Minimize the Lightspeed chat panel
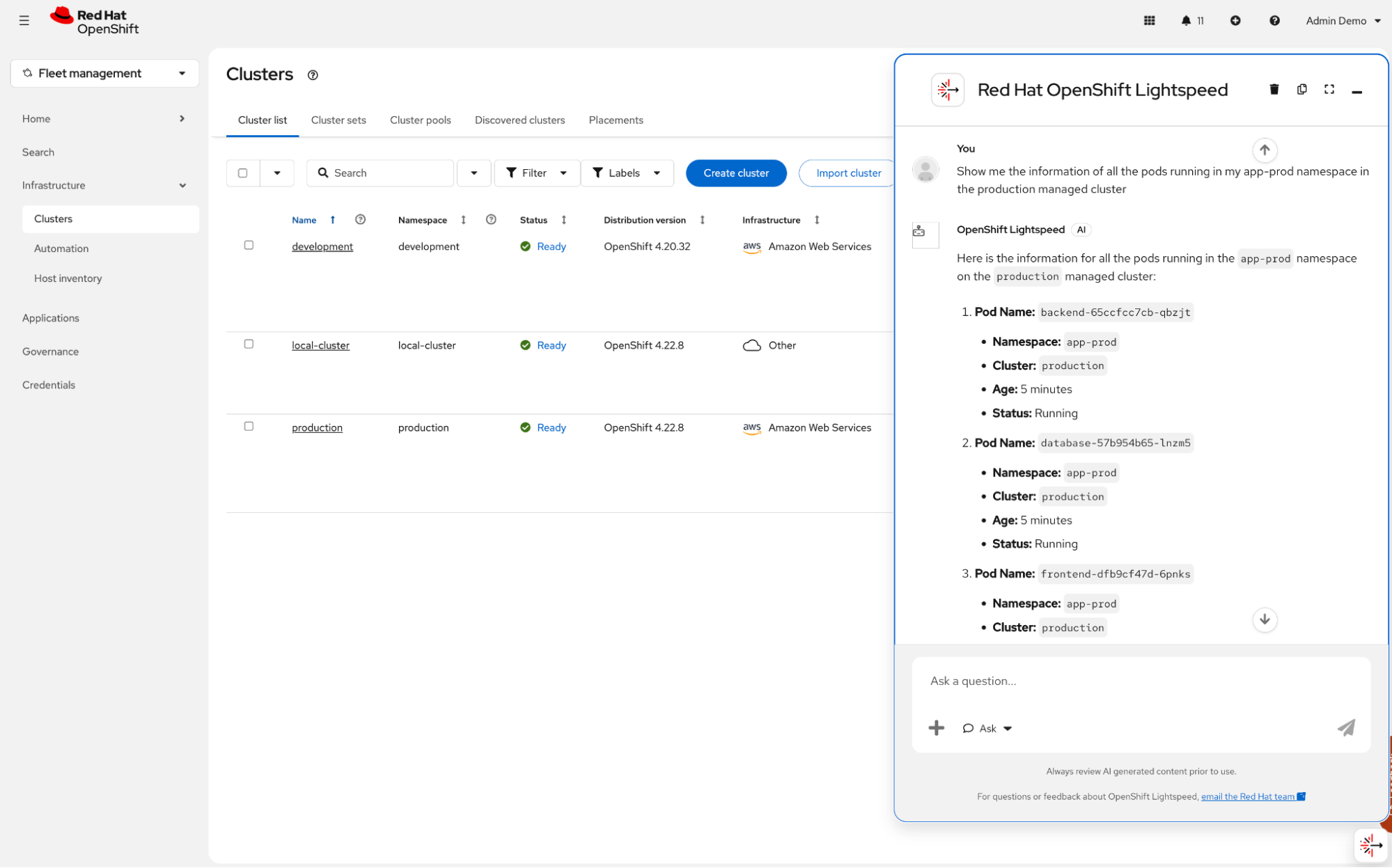 click(x=1357, y=91)
